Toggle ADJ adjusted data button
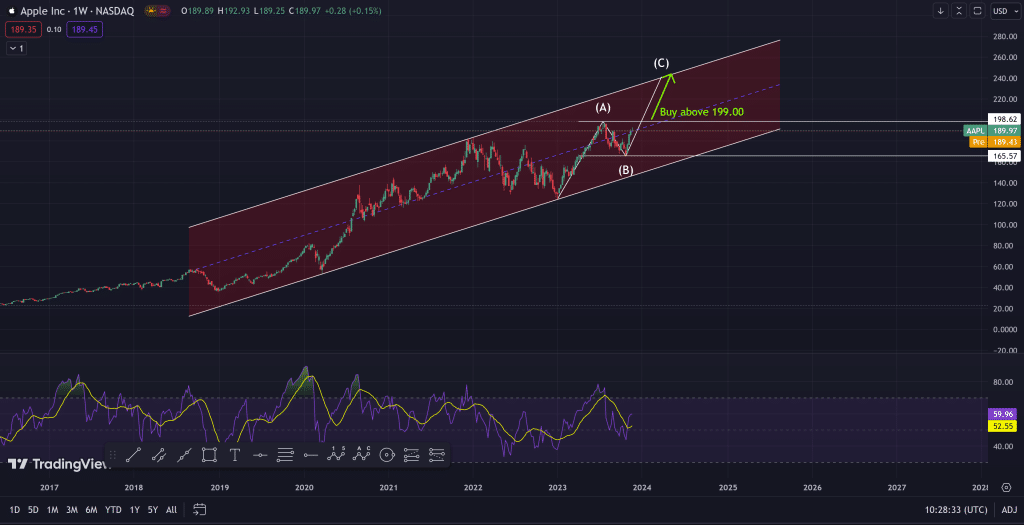 pos(1009,509)
